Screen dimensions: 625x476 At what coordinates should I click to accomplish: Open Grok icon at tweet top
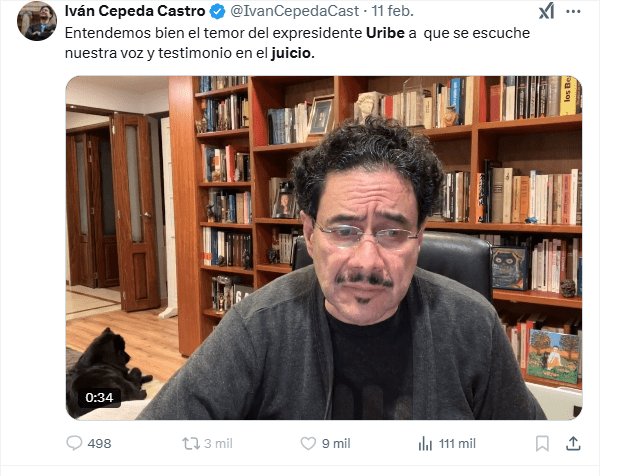coord(546,11)
